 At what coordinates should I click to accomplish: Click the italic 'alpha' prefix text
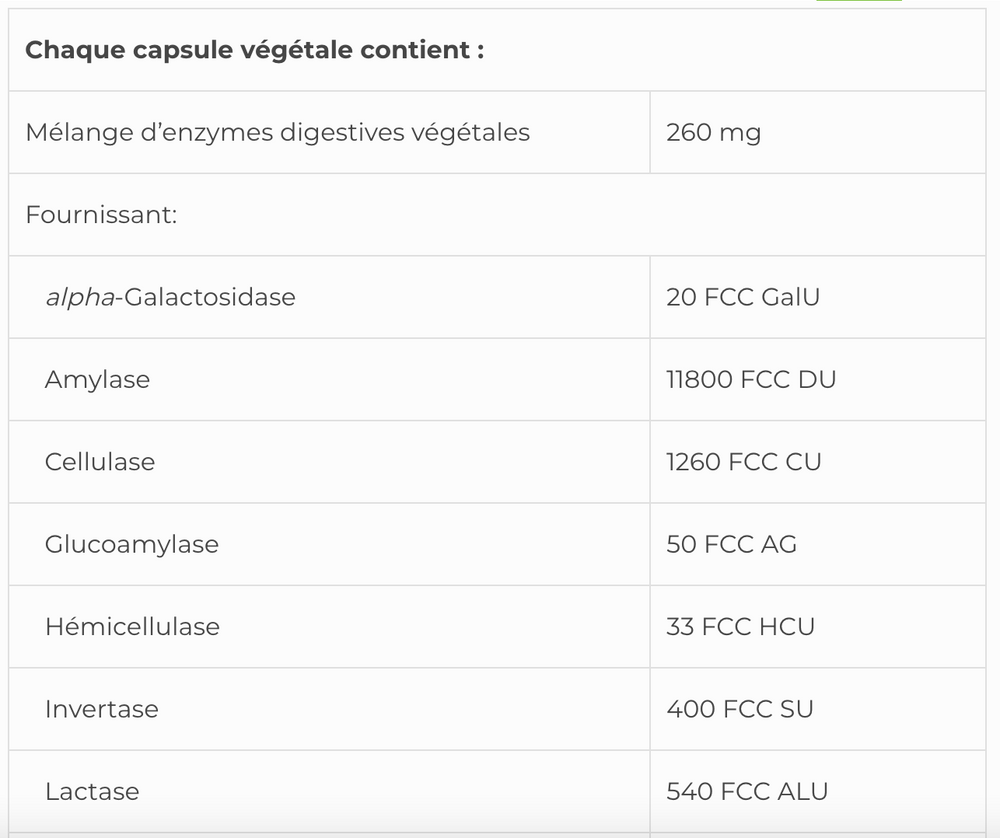click(80, 297)
